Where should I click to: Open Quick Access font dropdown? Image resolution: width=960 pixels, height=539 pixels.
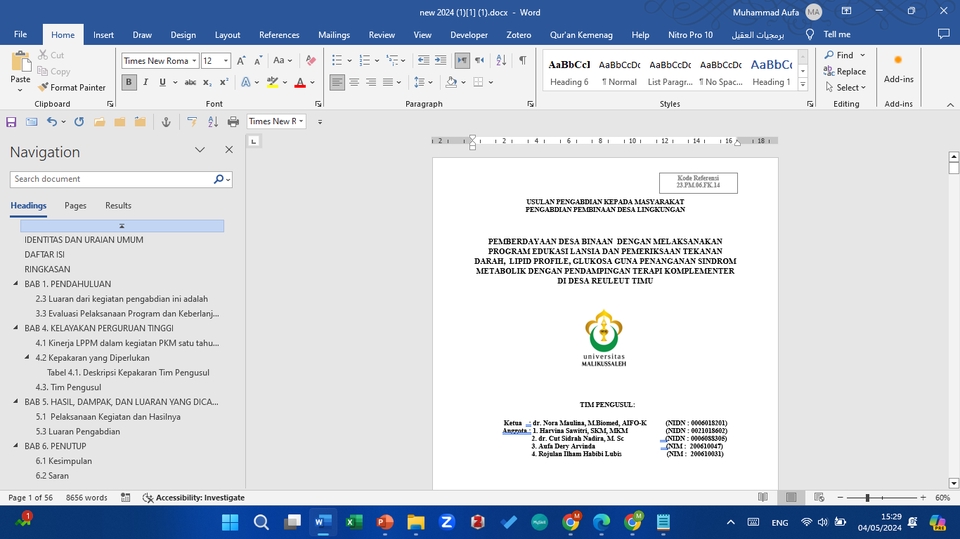click(301, 121)
